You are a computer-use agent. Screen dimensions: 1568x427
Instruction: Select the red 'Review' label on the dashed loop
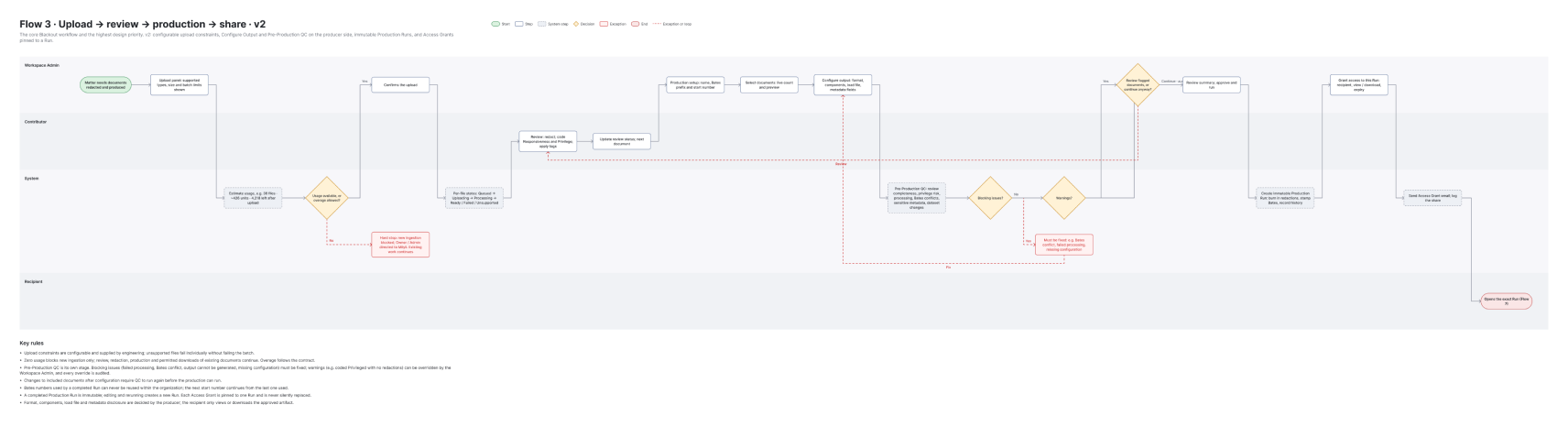[x=841, y=163]
